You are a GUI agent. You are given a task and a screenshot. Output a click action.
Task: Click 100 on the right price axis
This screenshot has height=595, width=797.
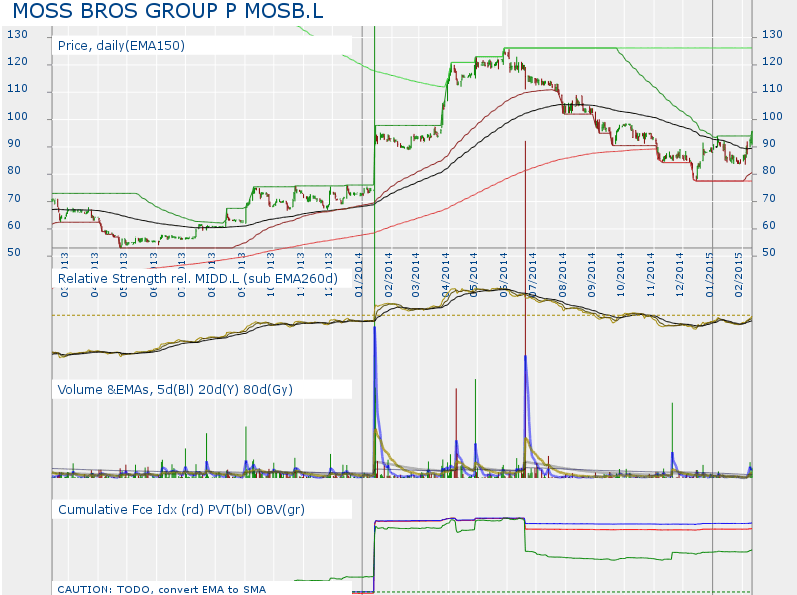pos(772,116)
